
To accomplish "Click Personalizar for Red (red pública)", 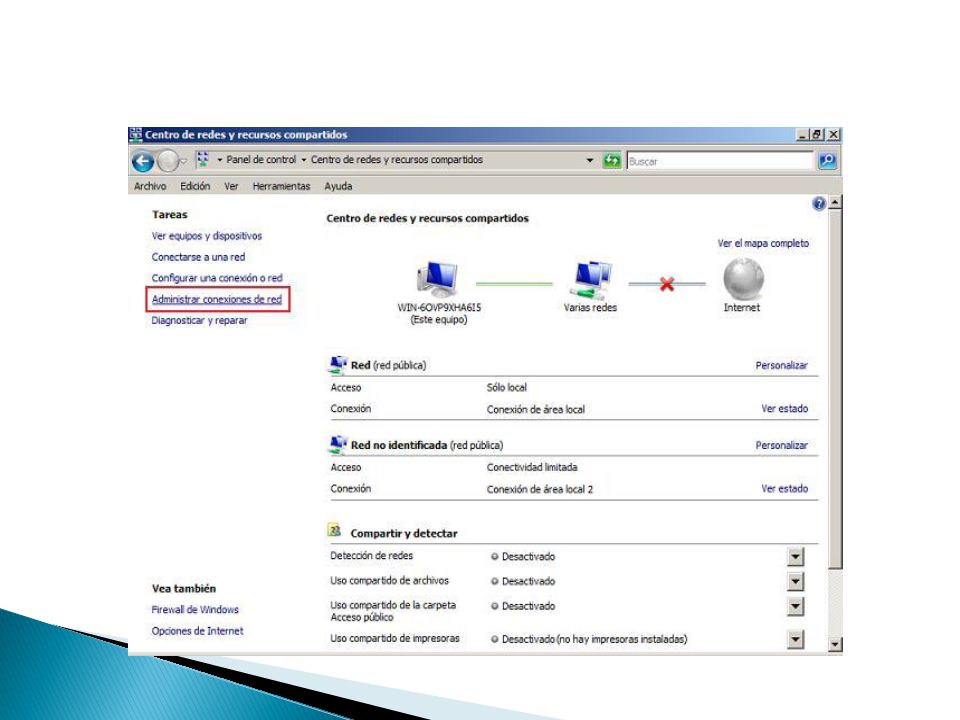I will pyautogui.click(x=781, y=365).
